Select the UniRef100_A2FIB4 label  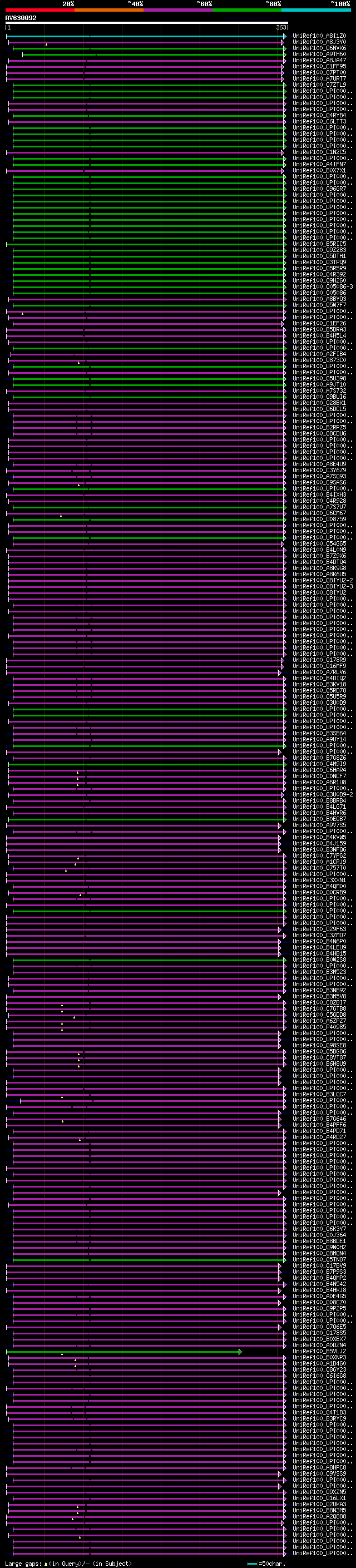319,354
